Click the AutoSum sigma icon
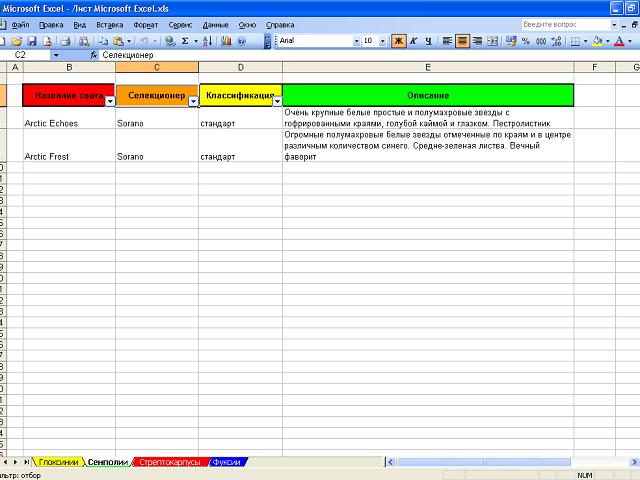 click(x=185, y=41)
